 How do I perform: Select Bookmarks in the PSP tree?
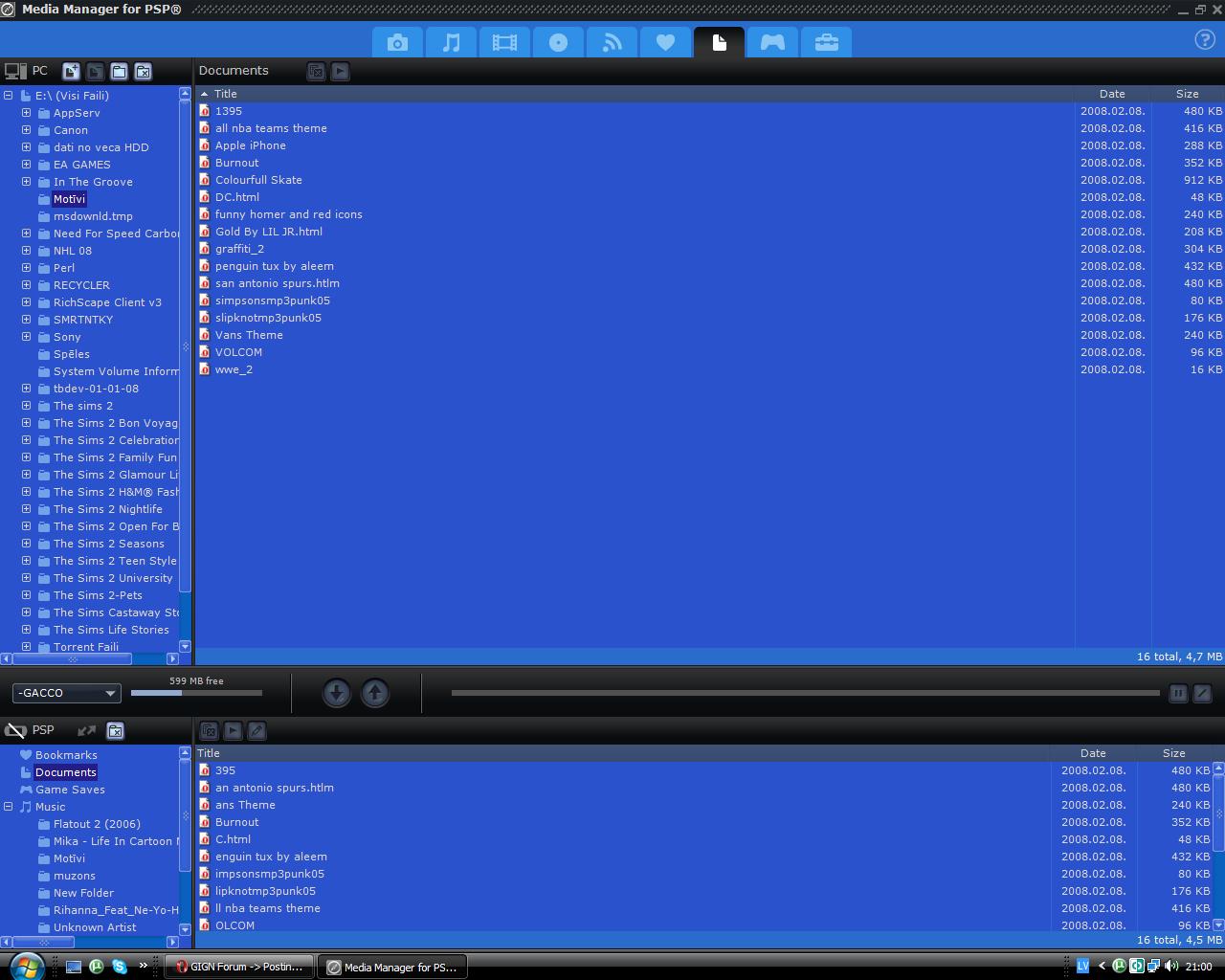tap(66, 755)
